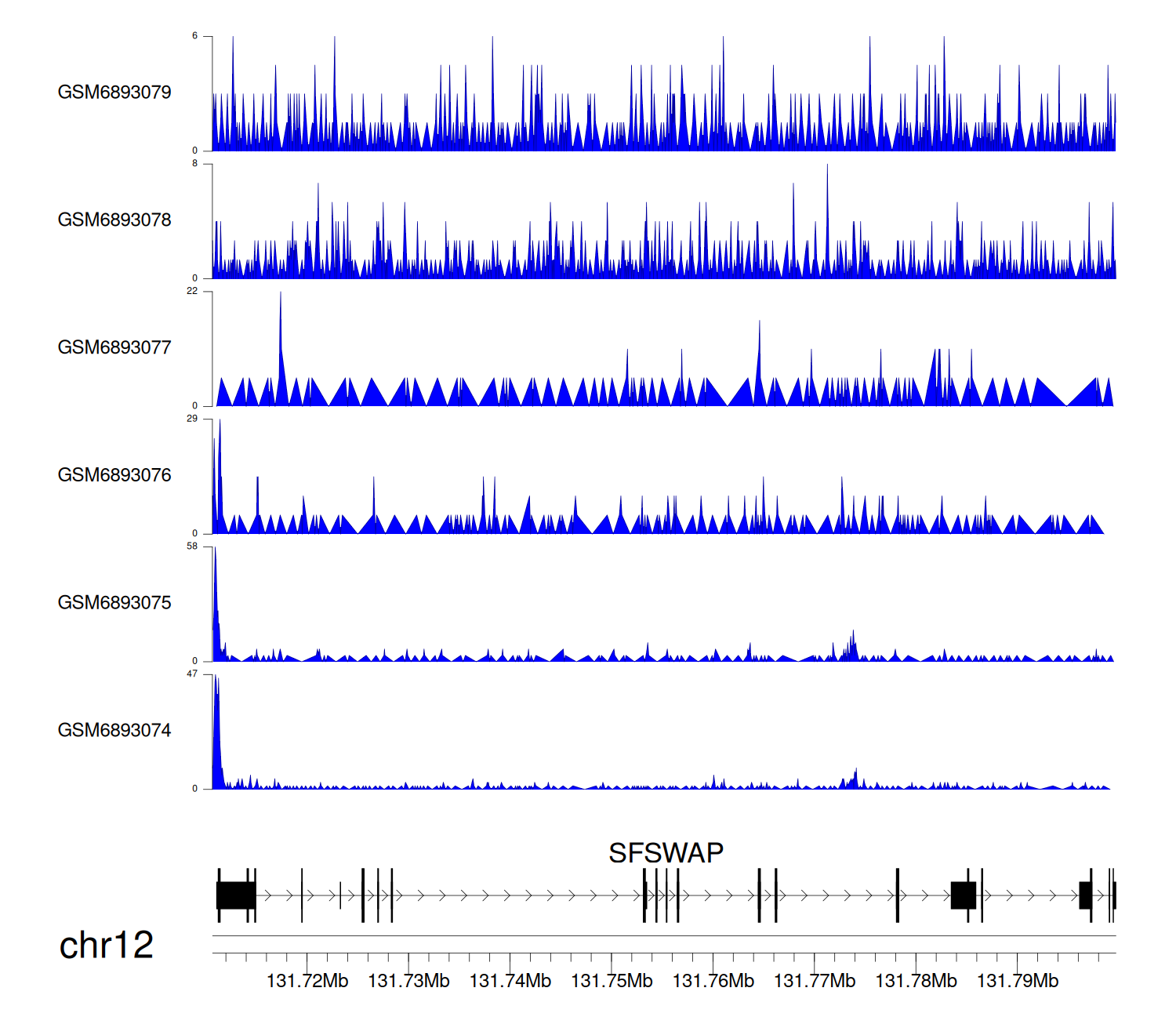The width and height of the screenshot is (1176, 1035).
Task: Select the chr12 chromosome label
Action: click(106, 946)
